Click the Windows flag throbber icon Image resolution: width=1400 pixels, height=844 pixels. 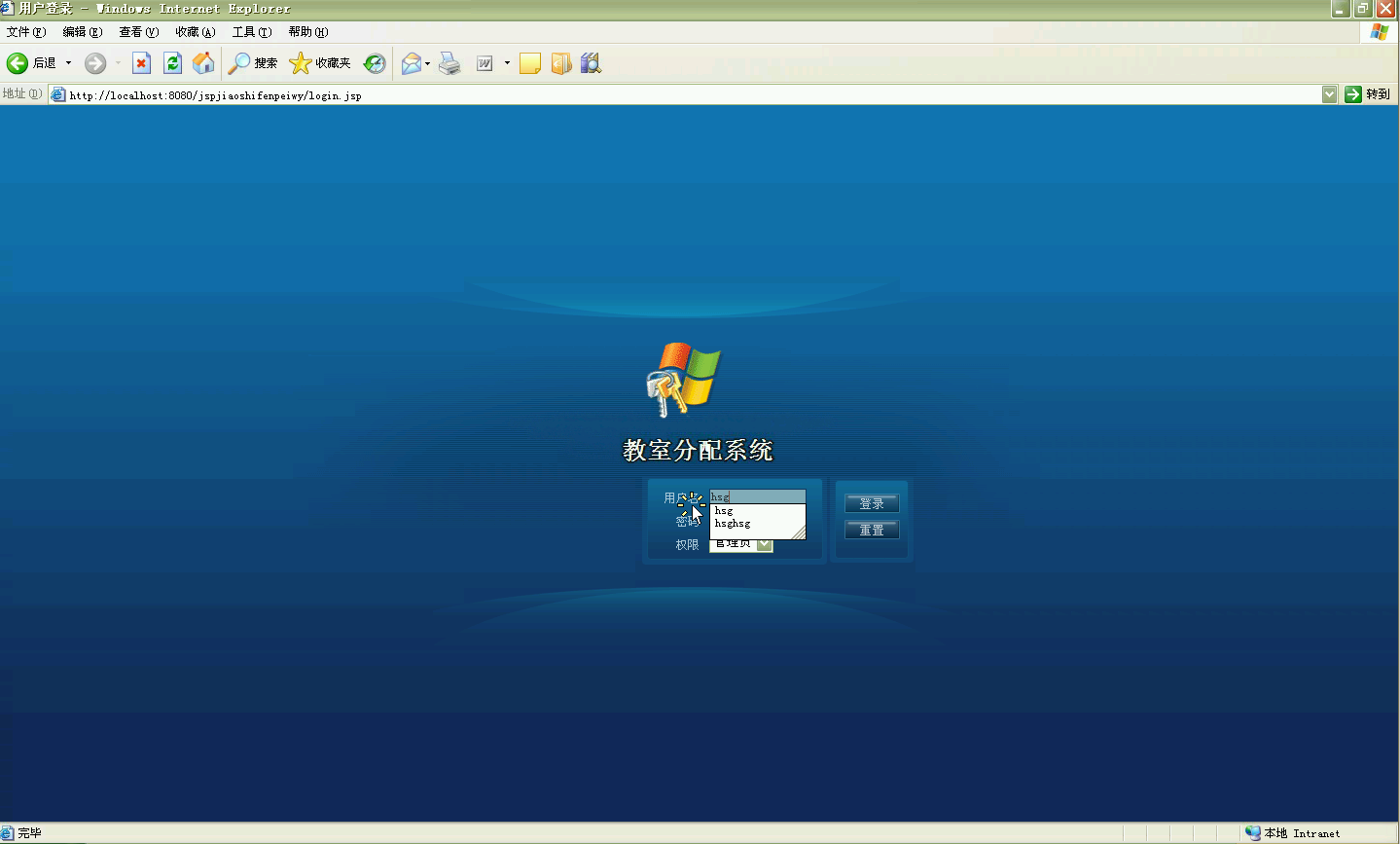coord(1379,32)
